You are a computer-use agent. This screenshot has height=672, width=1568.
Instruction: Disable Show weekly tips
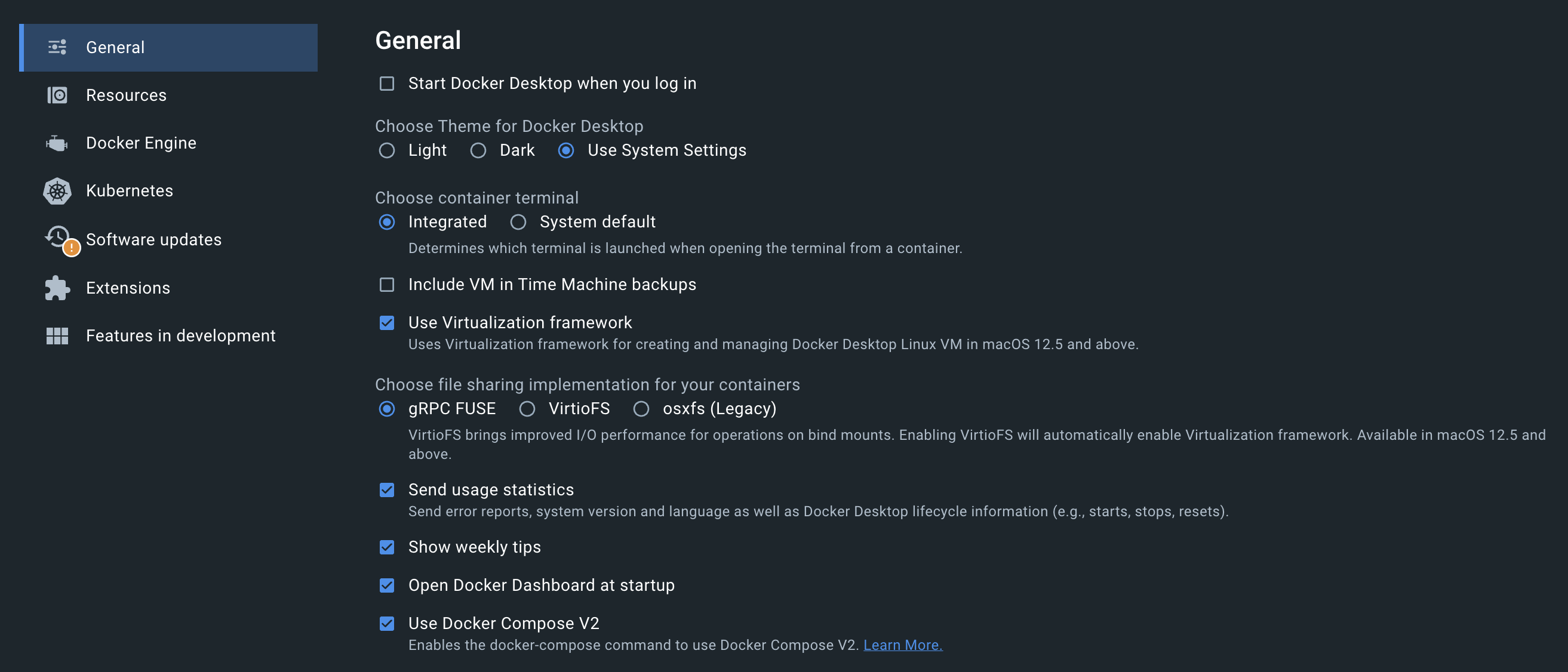pos(386,547)
